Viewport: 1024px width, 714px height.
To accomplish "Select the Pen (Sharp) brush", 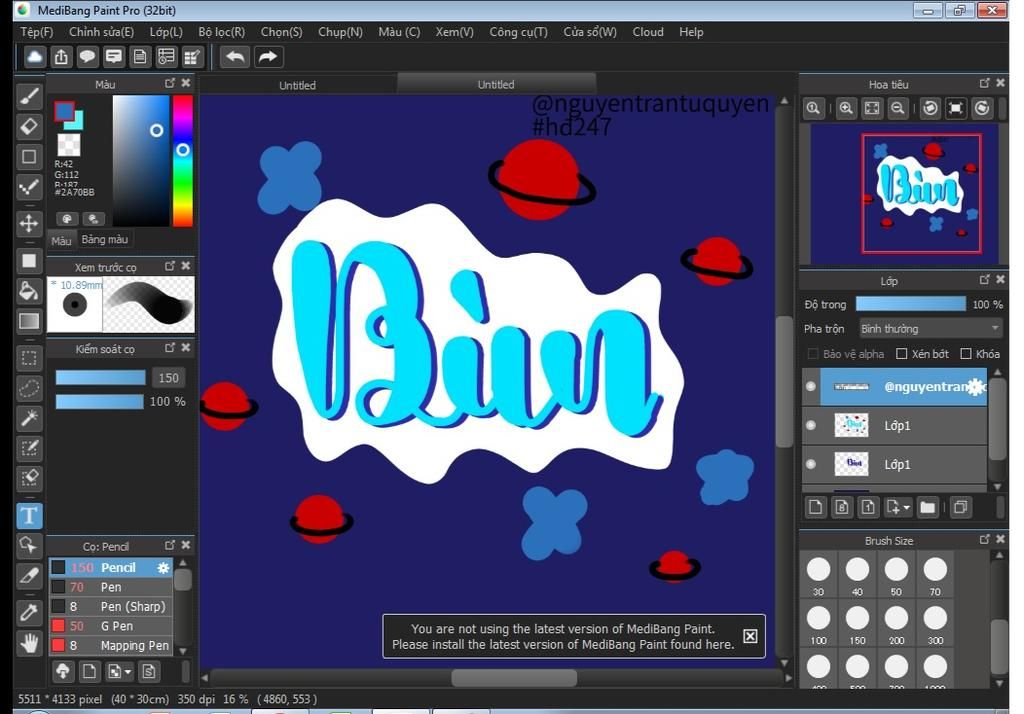I will 111,606.
